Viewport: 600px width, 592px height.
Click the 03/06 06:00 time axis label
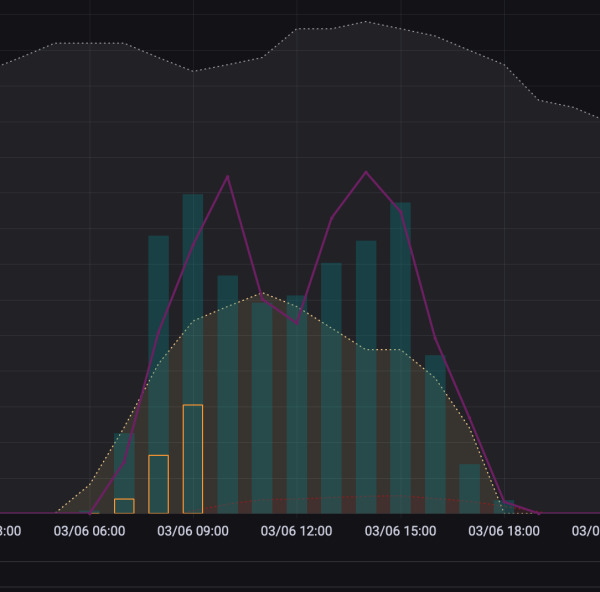pyautogui.click(x=89, y=531)
